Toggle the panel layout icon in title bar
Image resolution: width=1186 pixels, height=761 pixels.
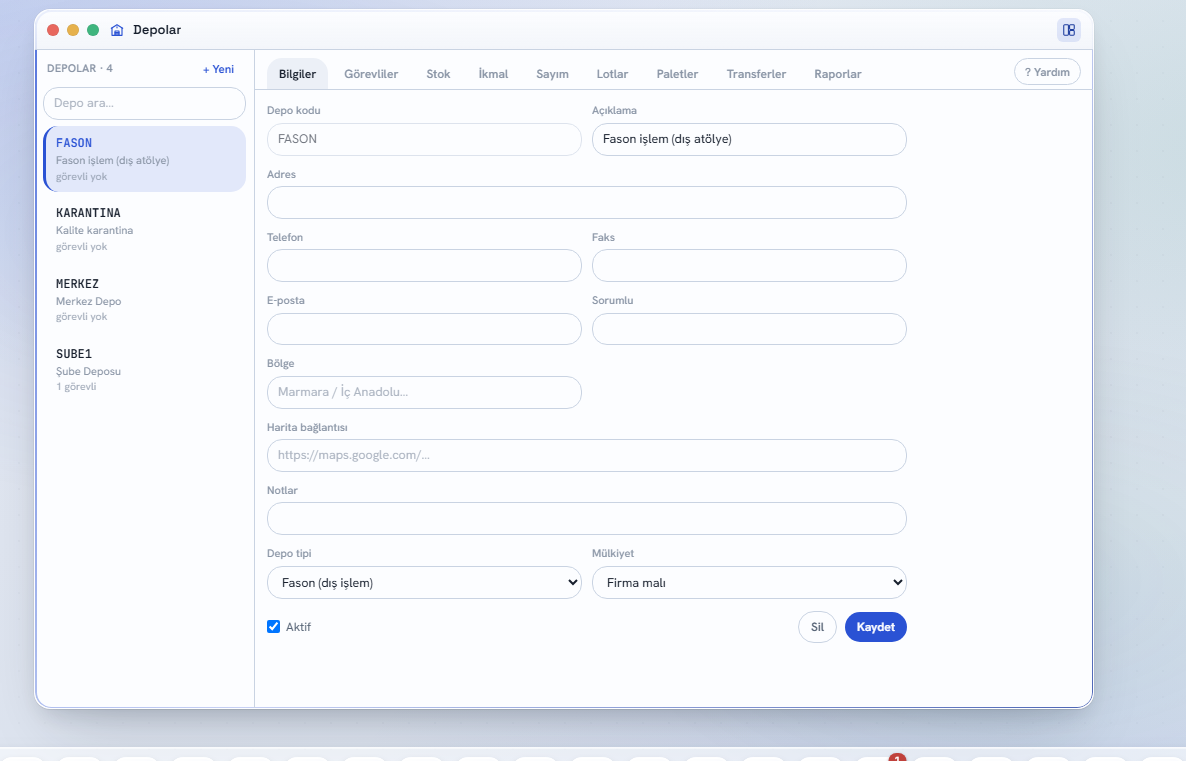1068,30
